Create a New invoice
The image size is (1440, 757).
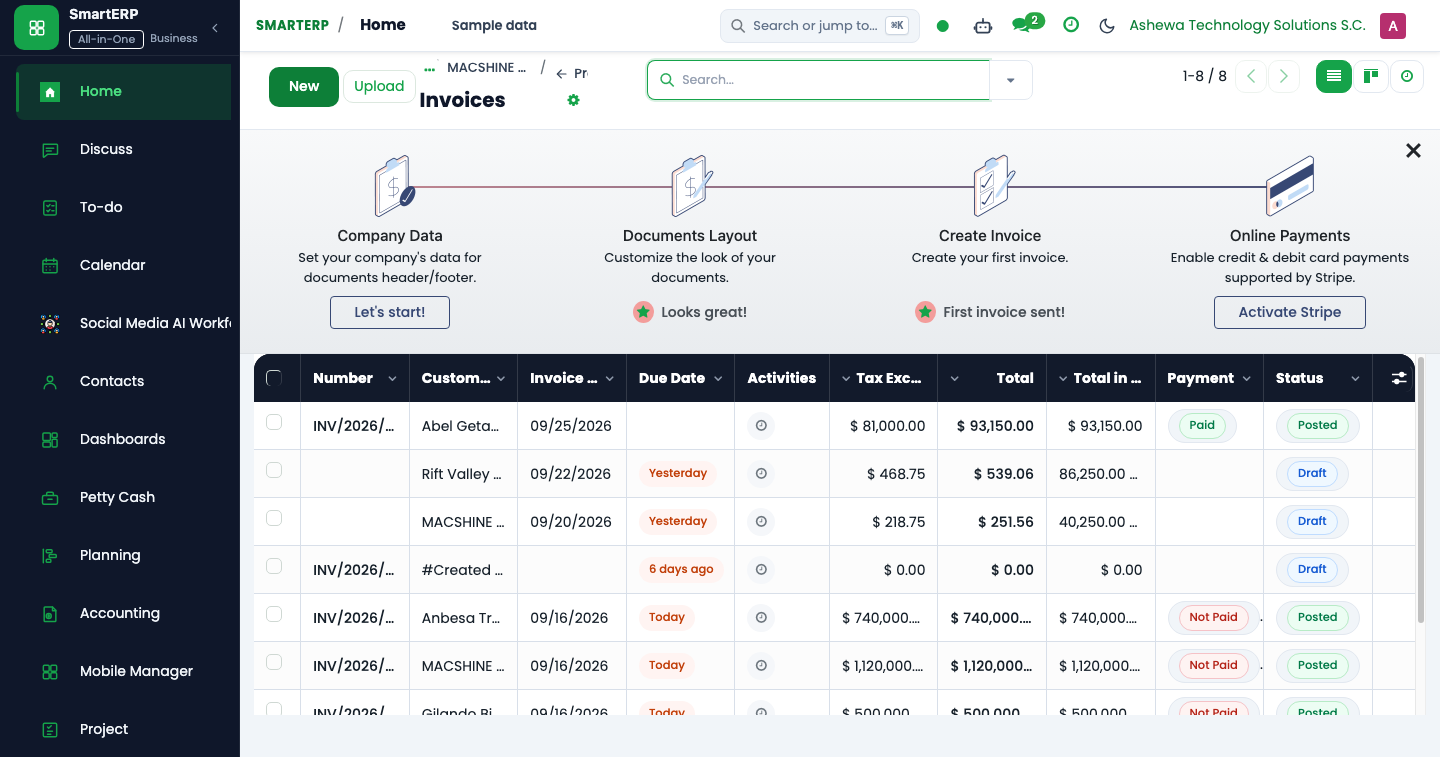304,87
